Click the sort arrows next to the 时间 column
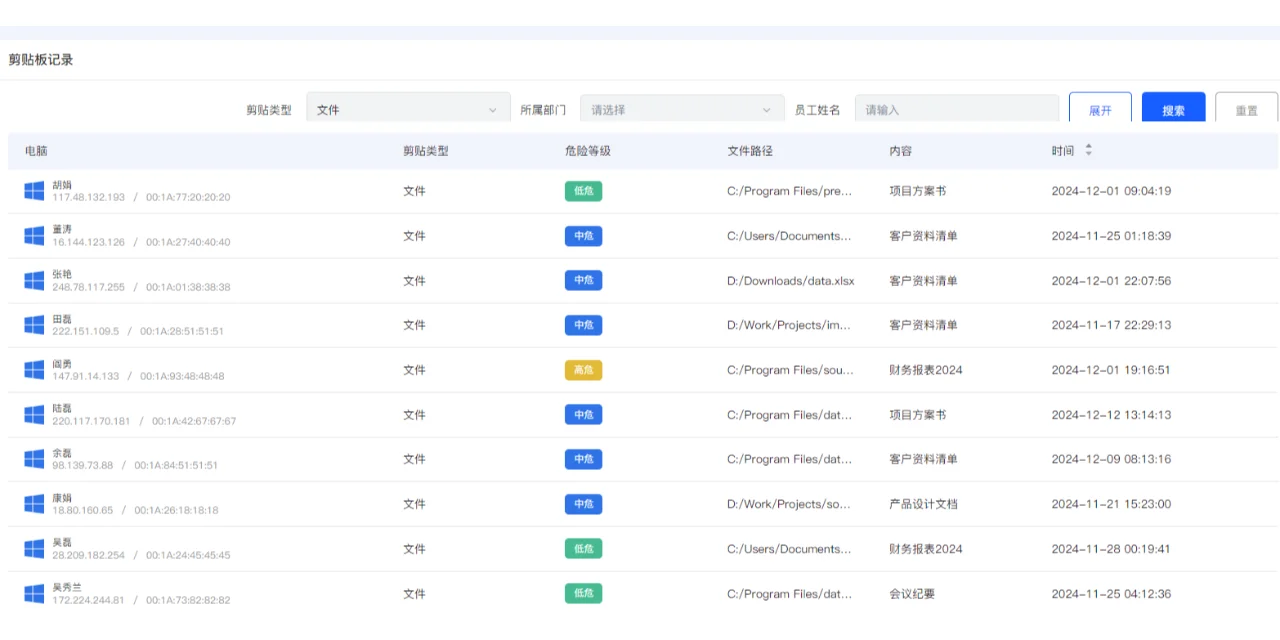Image resolution: width=1280 pixels, height=640 pixels. point(1089,150)
